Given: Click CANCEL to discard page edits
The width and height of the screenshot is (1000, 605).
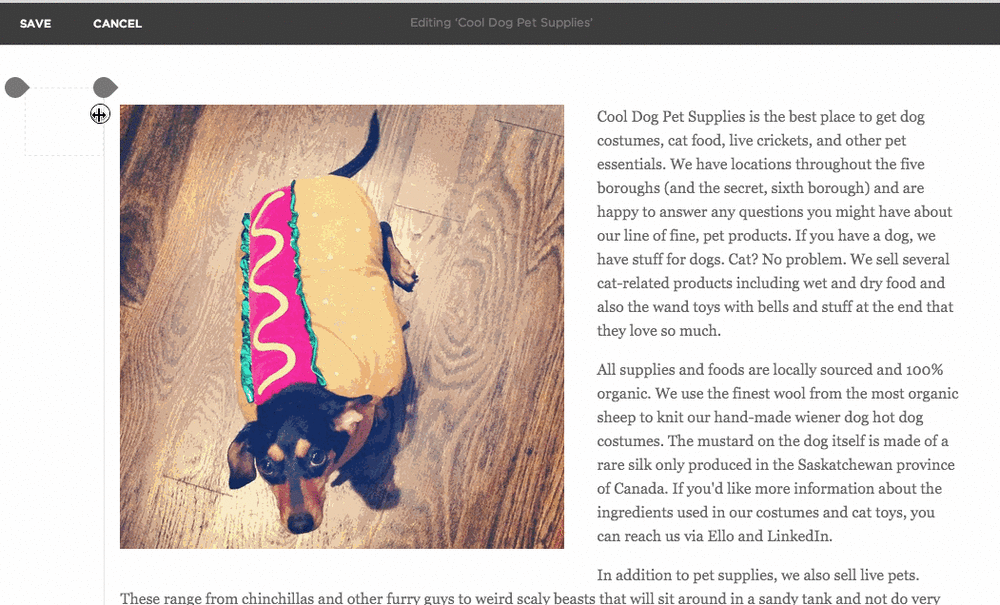Looking at the screenshot, I should [117, 24].
